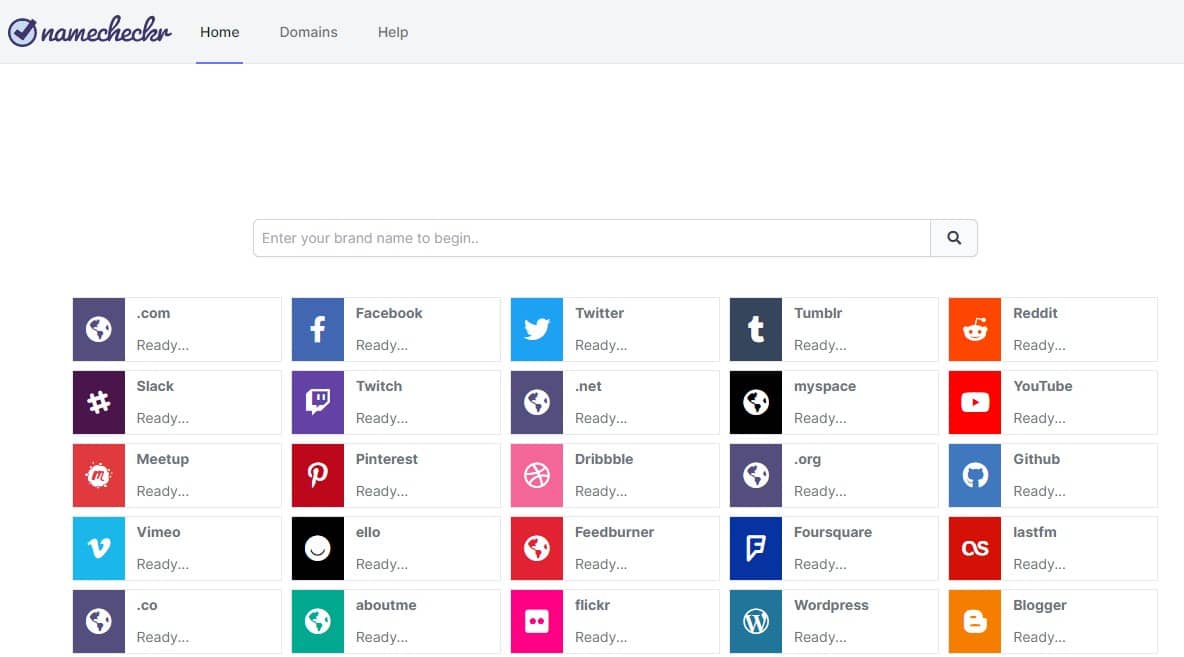Click the Dribbble basketball icon
The height and width of the screenshot is (657, 1184).
tap(537, 476)
